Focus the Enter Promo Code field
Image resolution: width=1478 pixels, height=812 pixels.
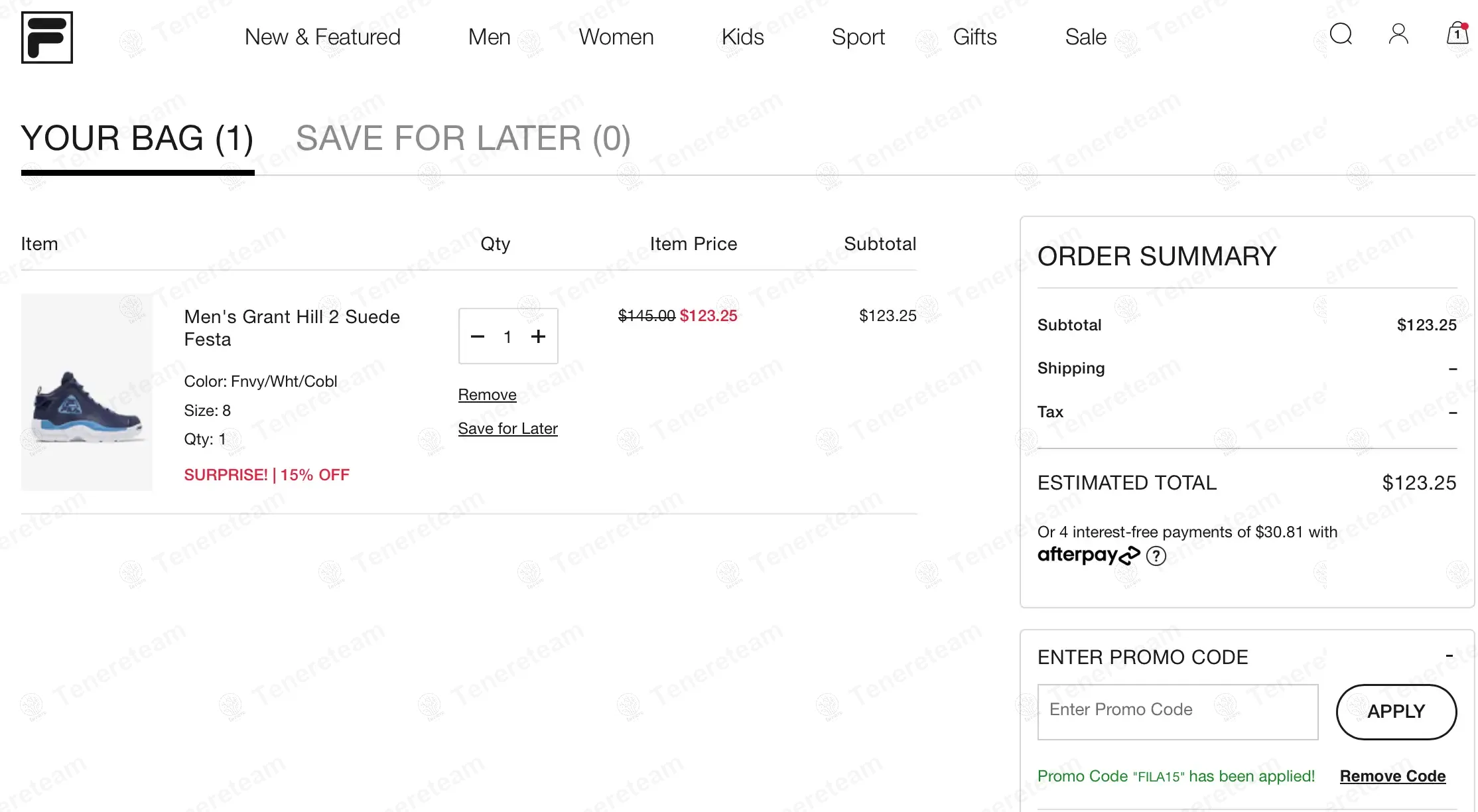1177,712
